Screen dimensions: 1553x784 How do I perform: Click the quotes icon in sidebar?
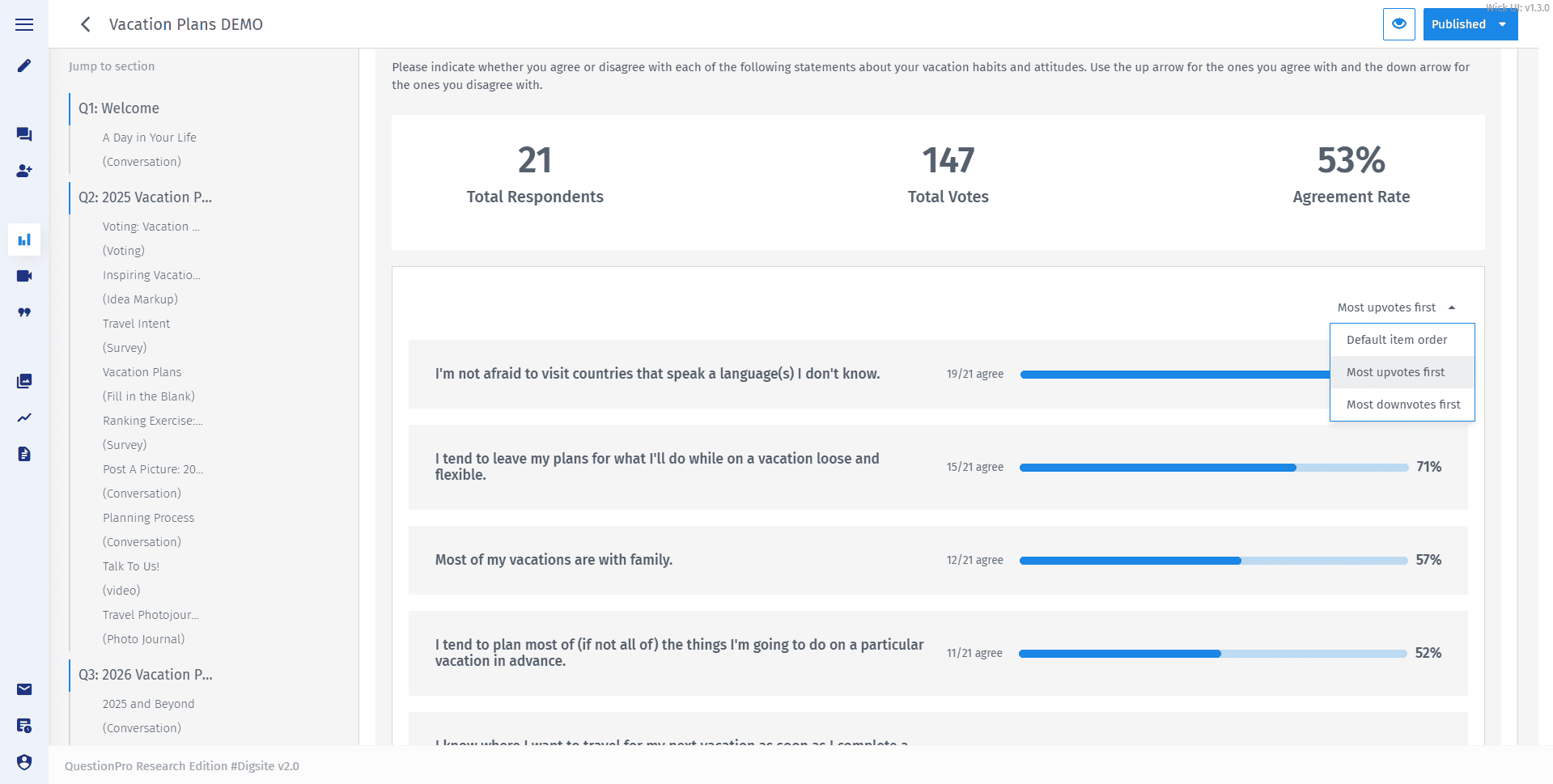pyautogui.click(x=24, y=313)
